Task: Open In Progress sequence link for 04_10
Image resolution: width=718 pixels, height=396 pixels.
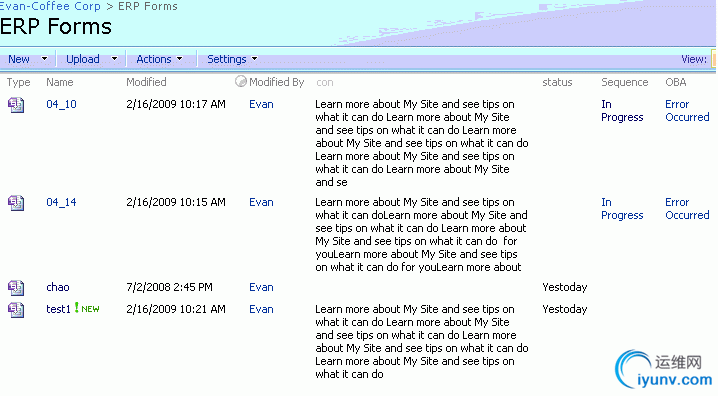Action: point(622,111)
